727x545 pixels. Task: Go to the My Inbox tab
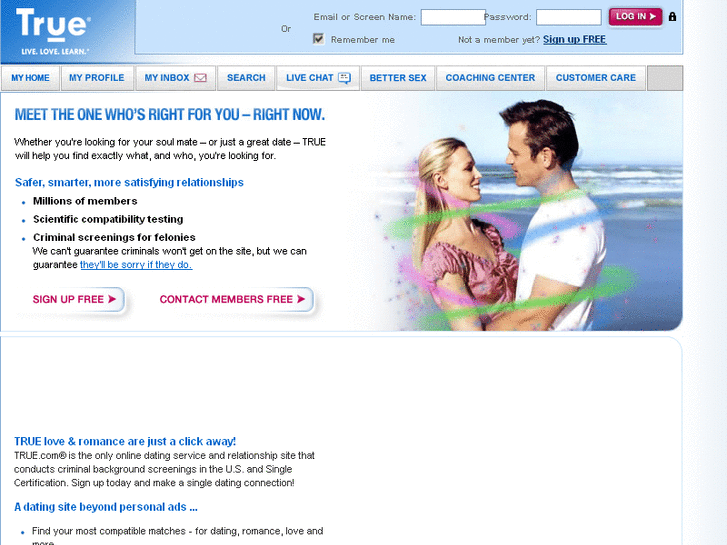(x=176, y=78)
